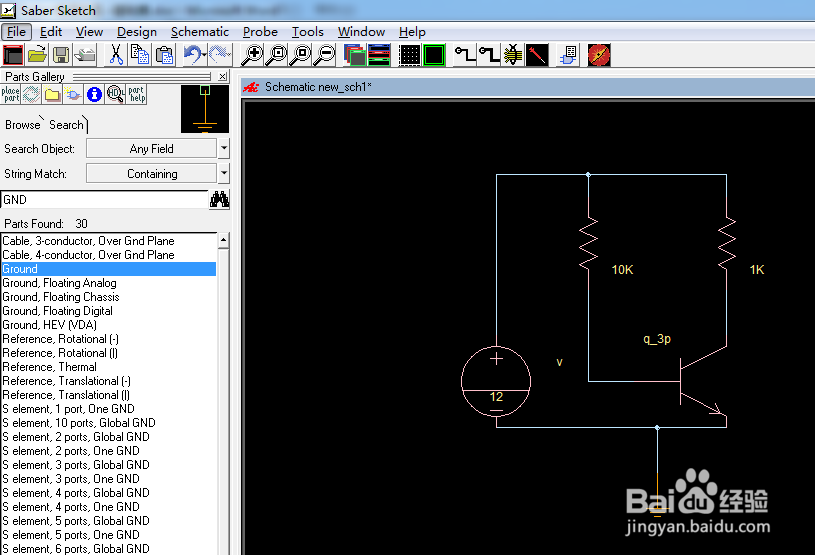Print the schematic using the printer icon

point(85,55)
